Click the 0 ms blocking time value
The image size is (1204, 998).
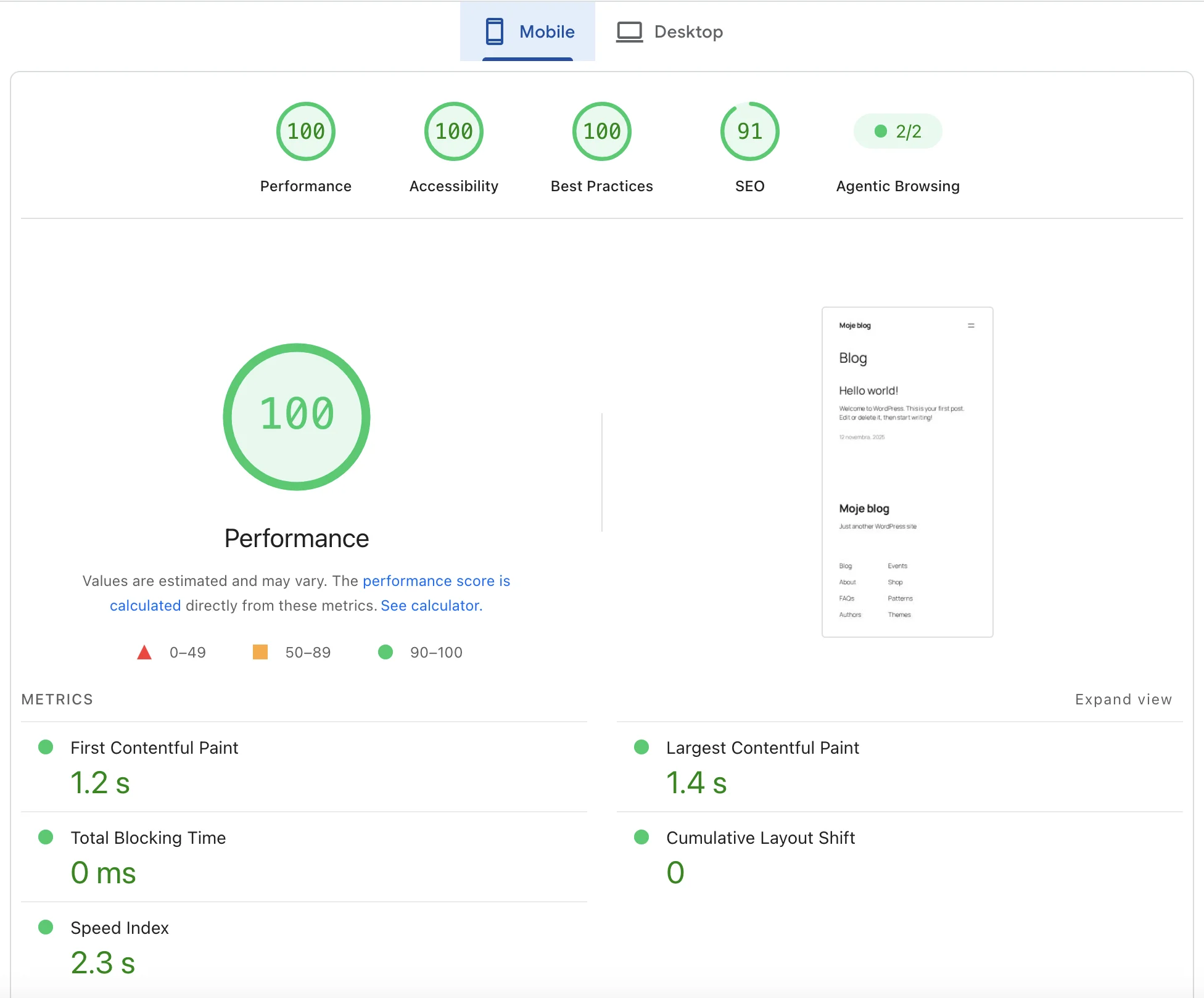[103, 873]
